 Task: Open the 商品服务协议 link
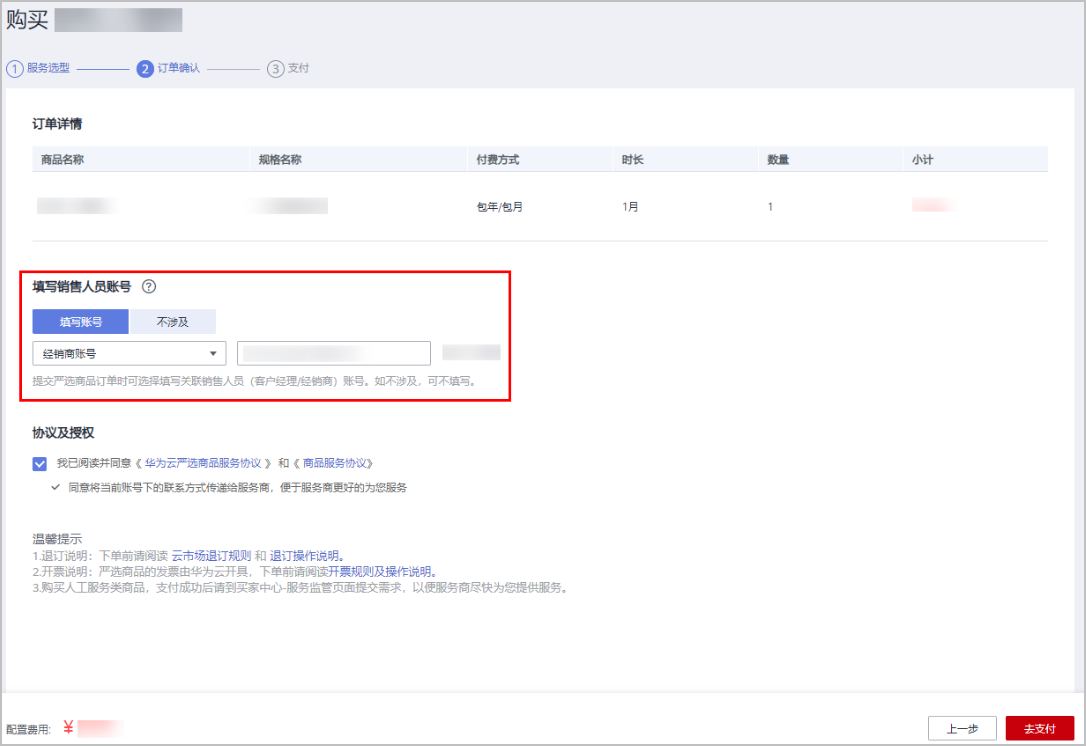click(335, 463)
